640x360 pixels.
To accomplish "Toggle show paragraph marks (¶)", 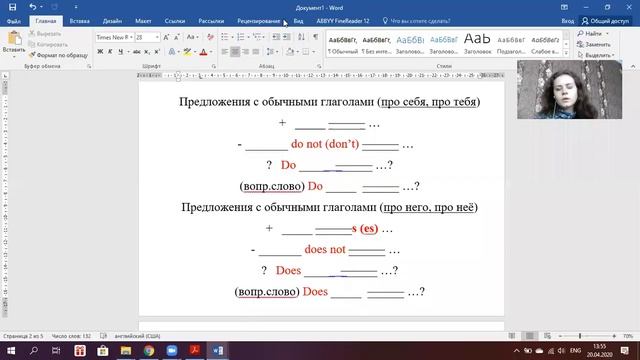I will tap(316, 37).
